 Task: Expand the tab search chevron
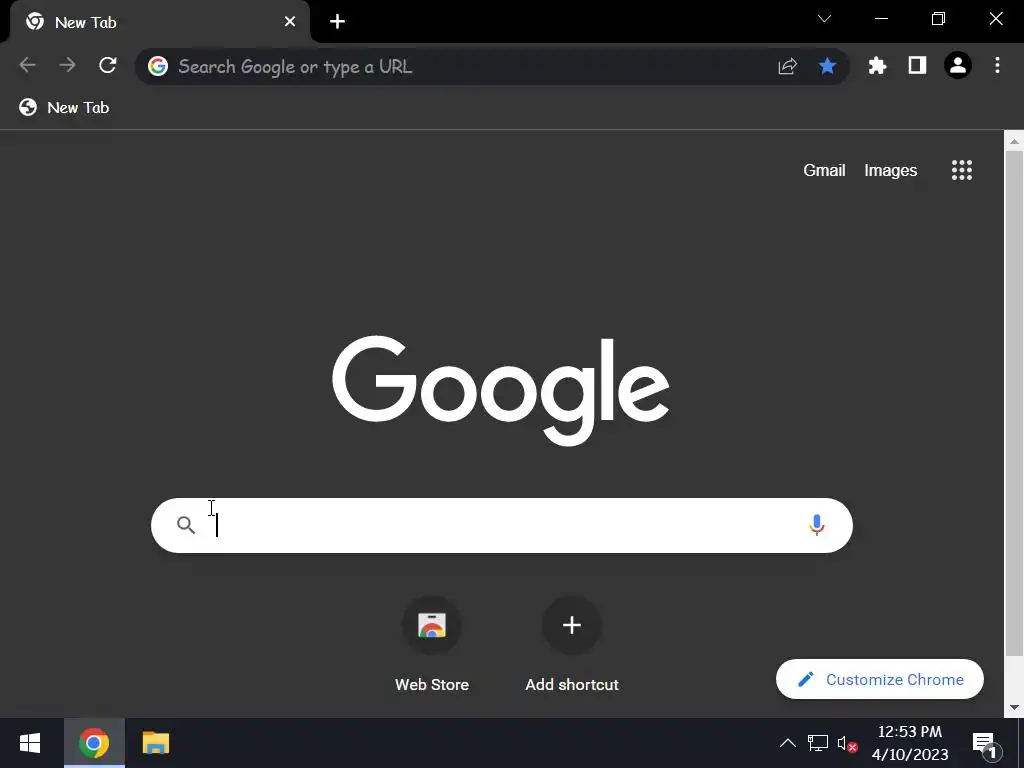825,18
